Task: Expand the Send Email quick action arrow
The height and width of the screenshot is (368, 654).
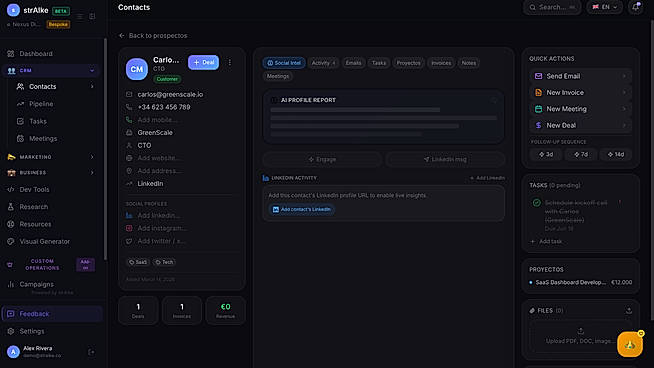Action: click(624, 76)
